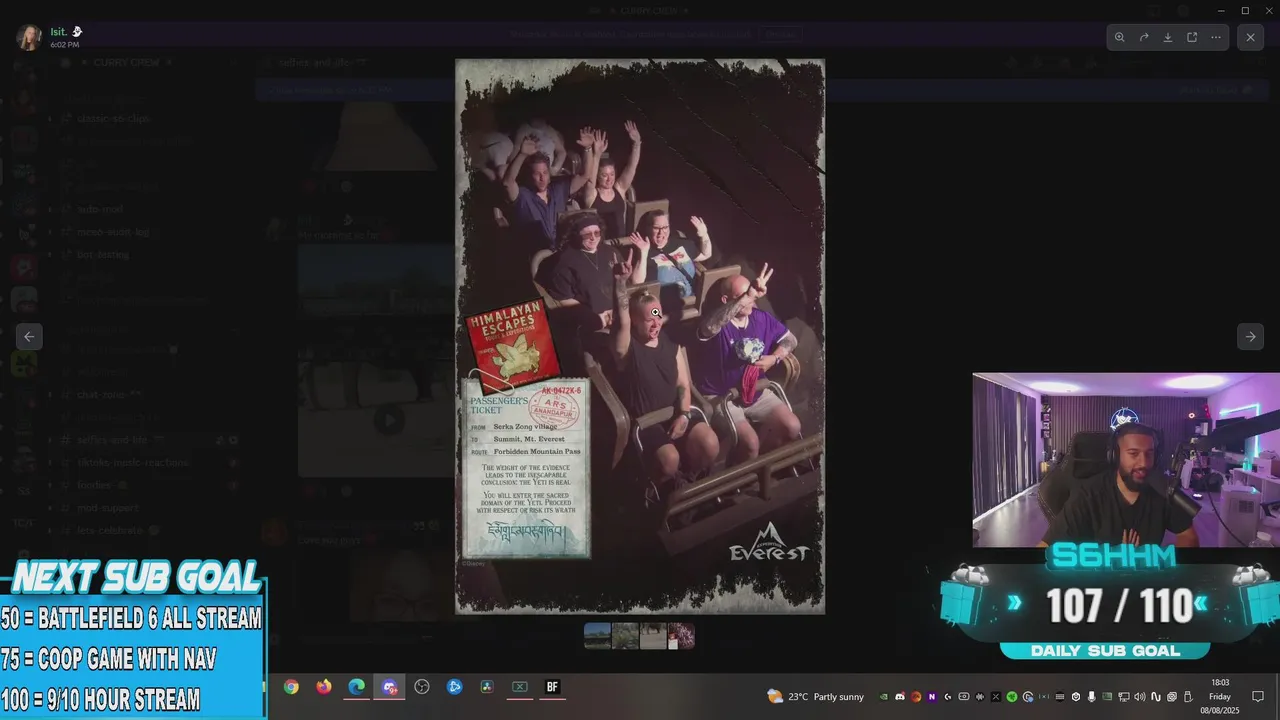Image resolution: width=1280 pixels, height=720 pixels.
Task: Click the poster's avatar next to lsit.
Action: pos(29,37)
